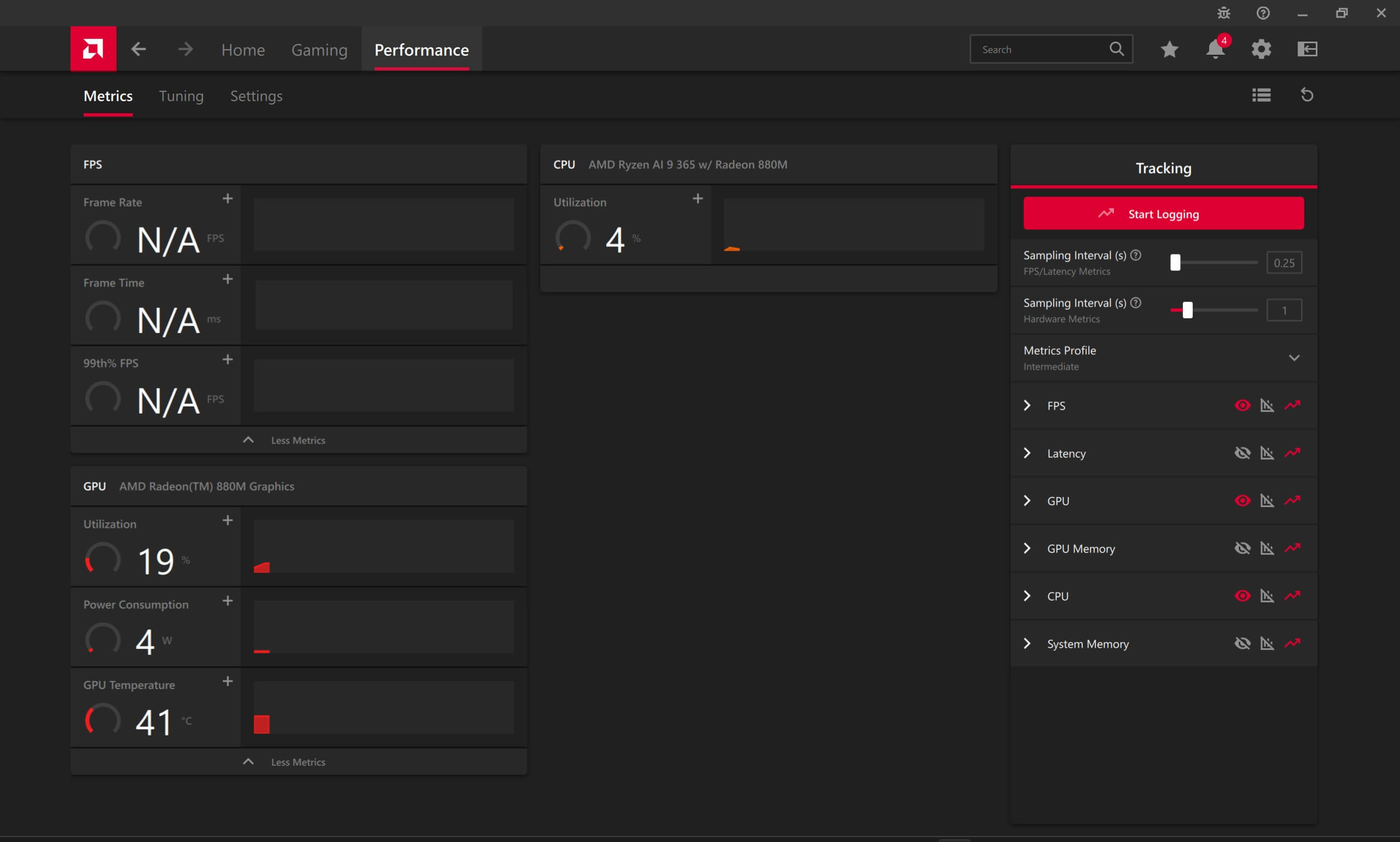Expand the GPU tracking row

click(x=1027, y=501)
